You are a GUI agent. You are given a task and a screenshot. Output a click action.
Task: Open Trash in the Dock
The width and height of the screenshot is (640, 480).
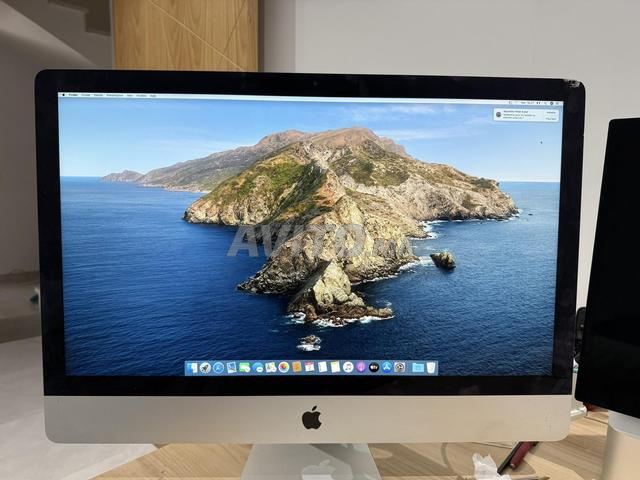431,368
